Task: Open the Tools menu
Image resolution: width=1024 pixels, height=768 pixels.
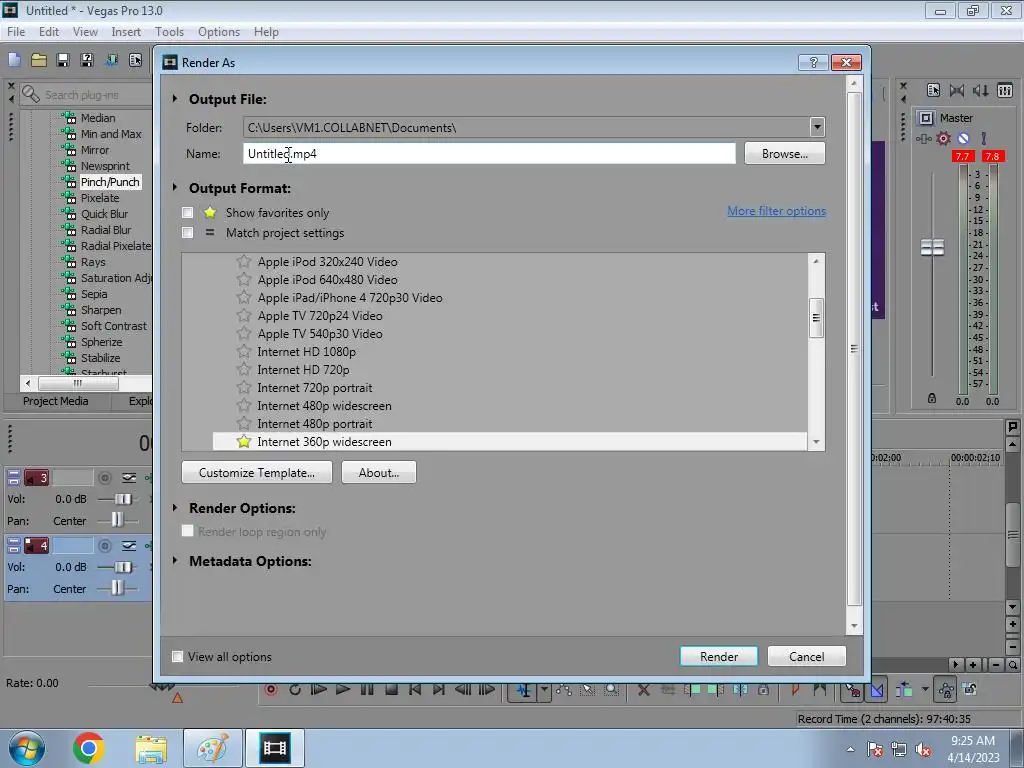Action: [169, 31]
